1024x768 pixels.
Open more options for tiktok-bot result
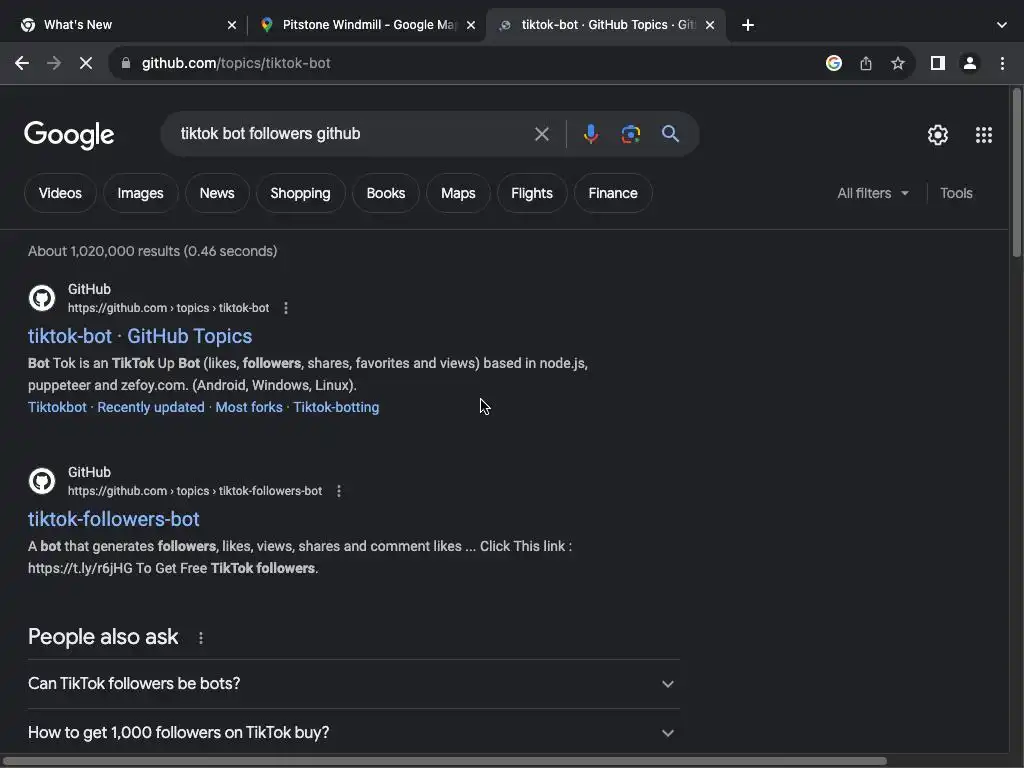point(285,308)
